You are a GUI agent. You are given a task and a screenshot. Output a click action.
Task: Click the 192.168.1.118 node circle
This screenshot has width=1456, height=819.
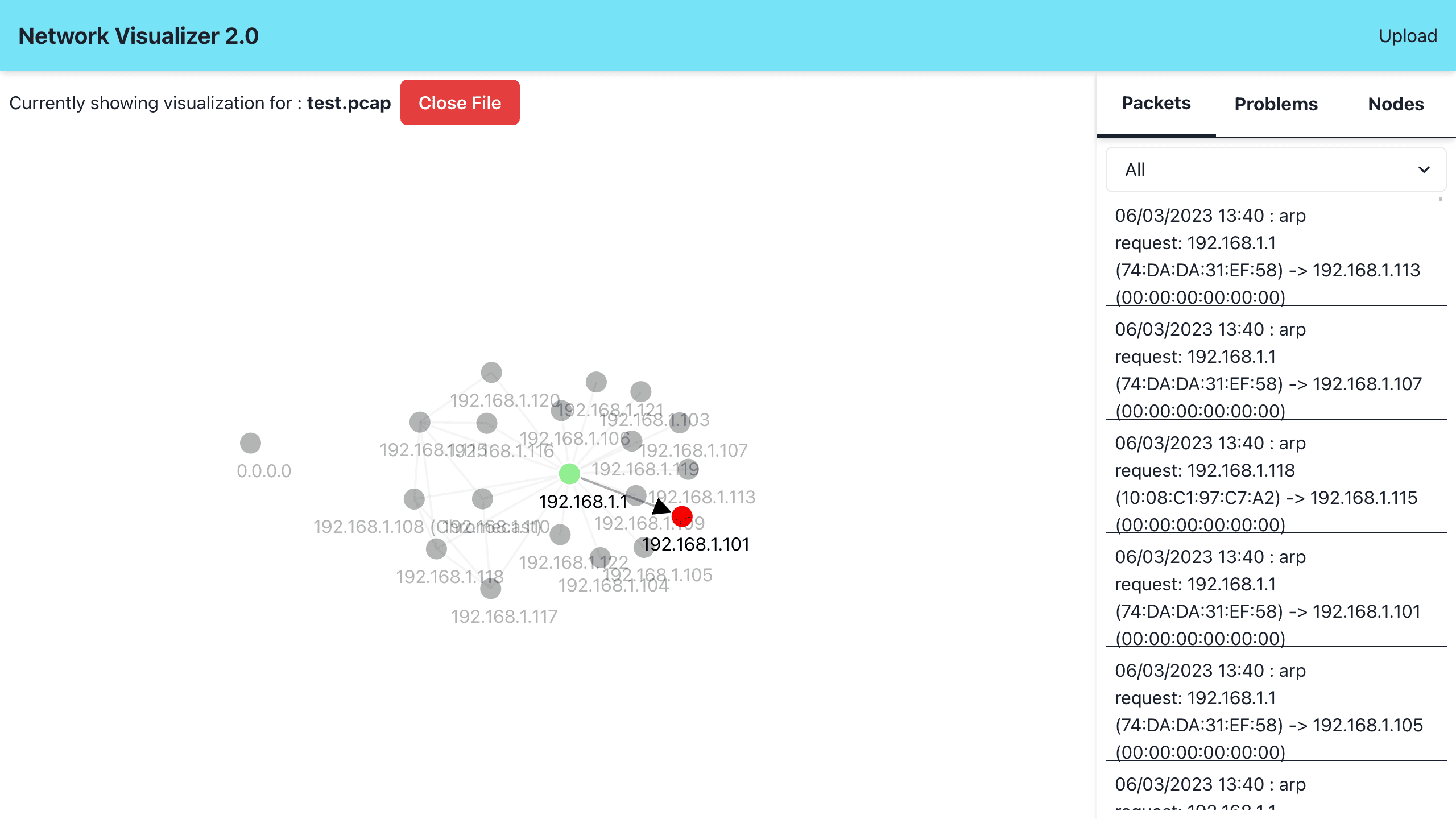(x=436, y=549)
